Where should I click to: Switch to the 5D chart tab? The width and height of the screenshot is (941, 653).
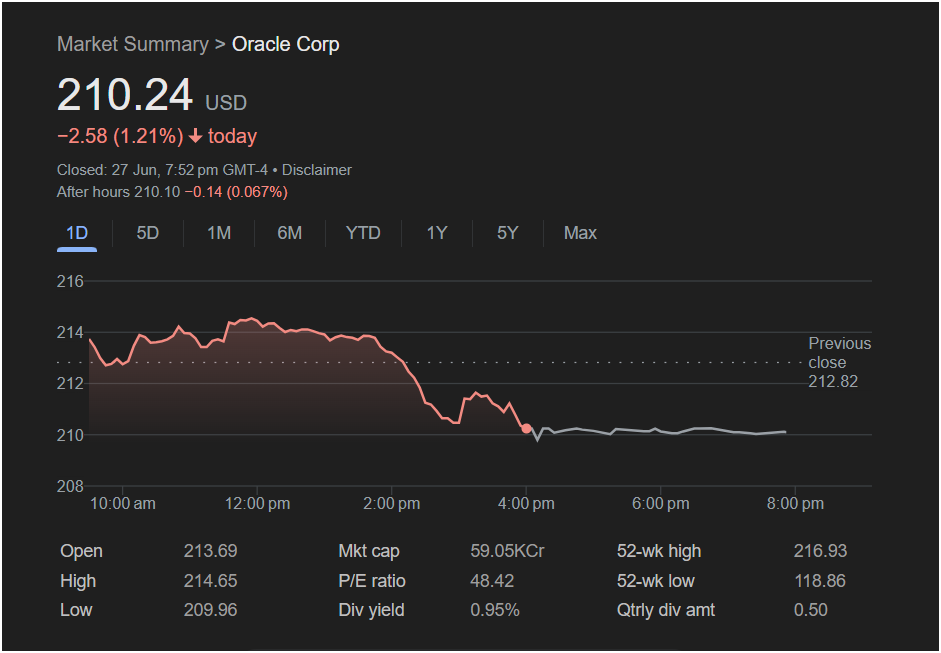tap(148, 233)
